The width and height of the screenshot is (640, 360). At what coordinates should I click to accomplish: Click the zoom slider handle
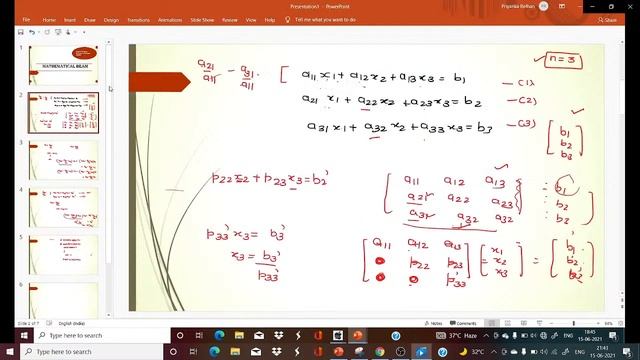[x=573, y=323]
